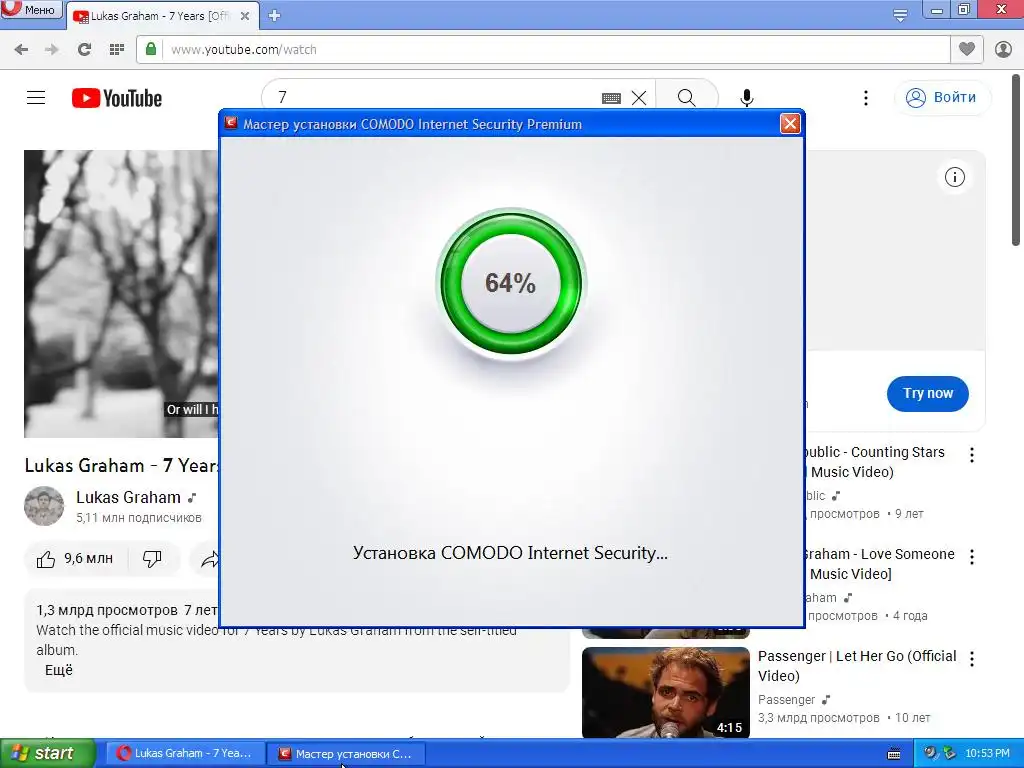Close the Lukas Graham browser tab
1024x768 pixels.
pos(245,16)
